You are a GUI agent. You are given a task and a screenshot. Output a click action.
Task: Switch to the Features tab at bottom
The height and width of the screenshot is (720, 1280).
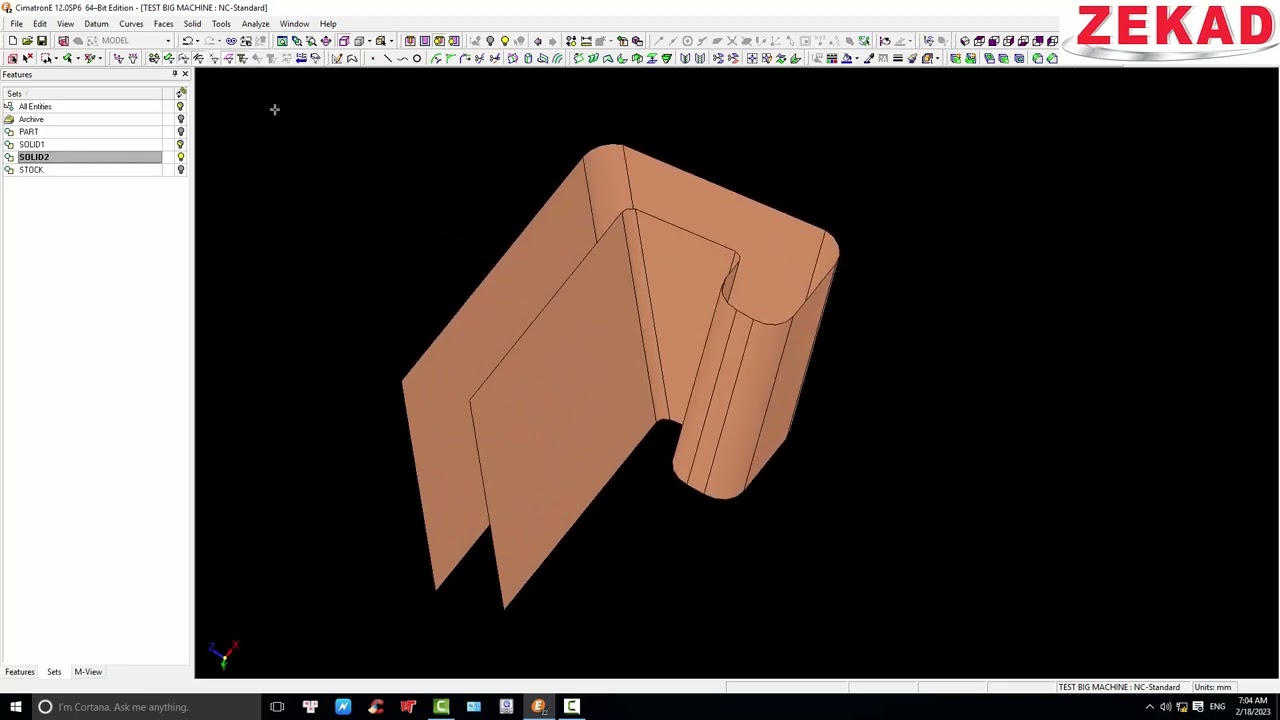tap(20, 672)
